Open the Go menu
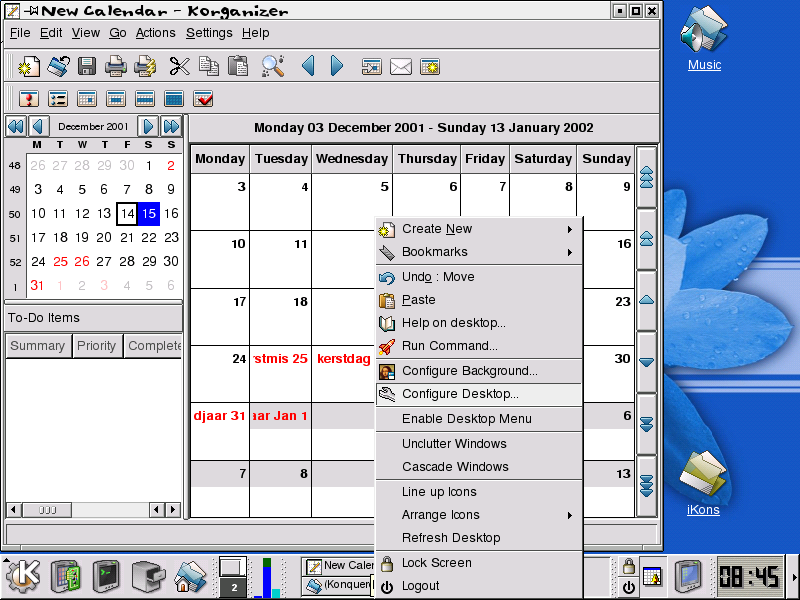The image size is (800, 600). point(117,33)
